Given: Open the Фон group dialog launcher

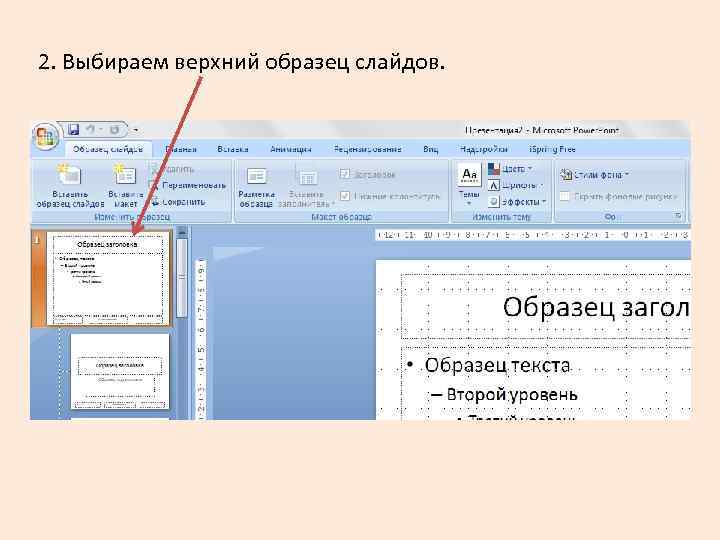Looking at the screenshot, I should point(678,216).
